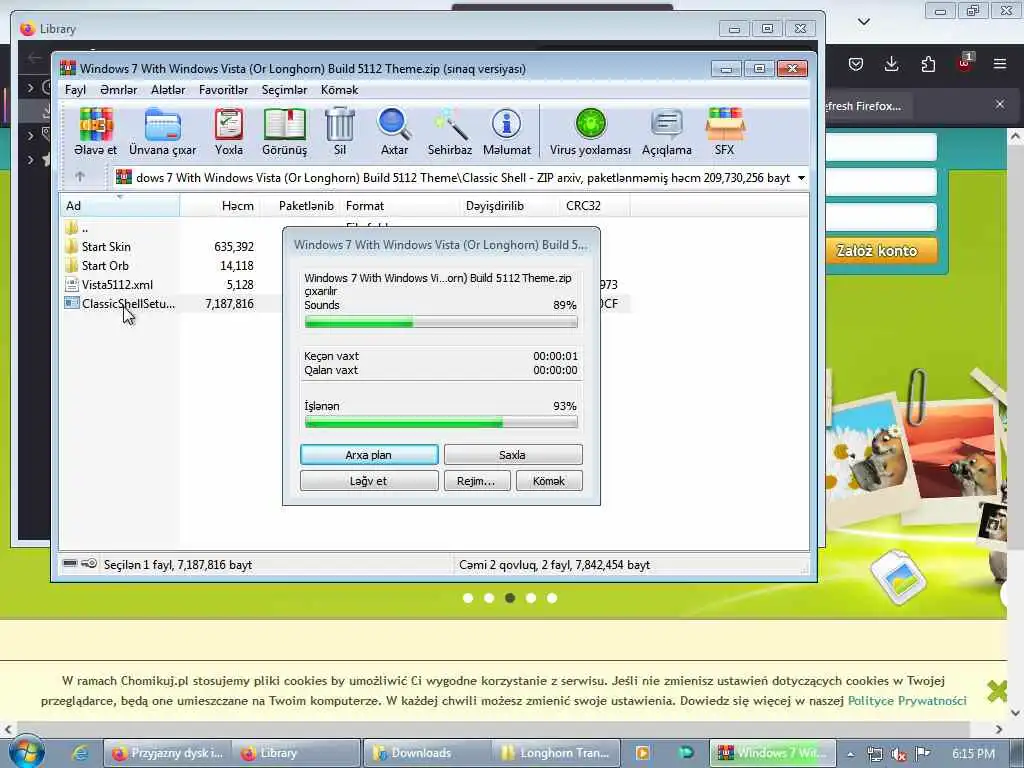Expand the first Library sidebar tree node
The height and width of the screenshot is (768, 1024).
[x=30, y=86]
